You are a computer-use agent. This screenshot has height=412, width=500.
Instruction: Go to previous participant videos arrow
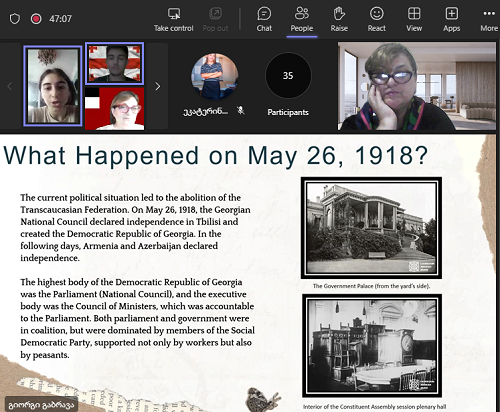10,86
